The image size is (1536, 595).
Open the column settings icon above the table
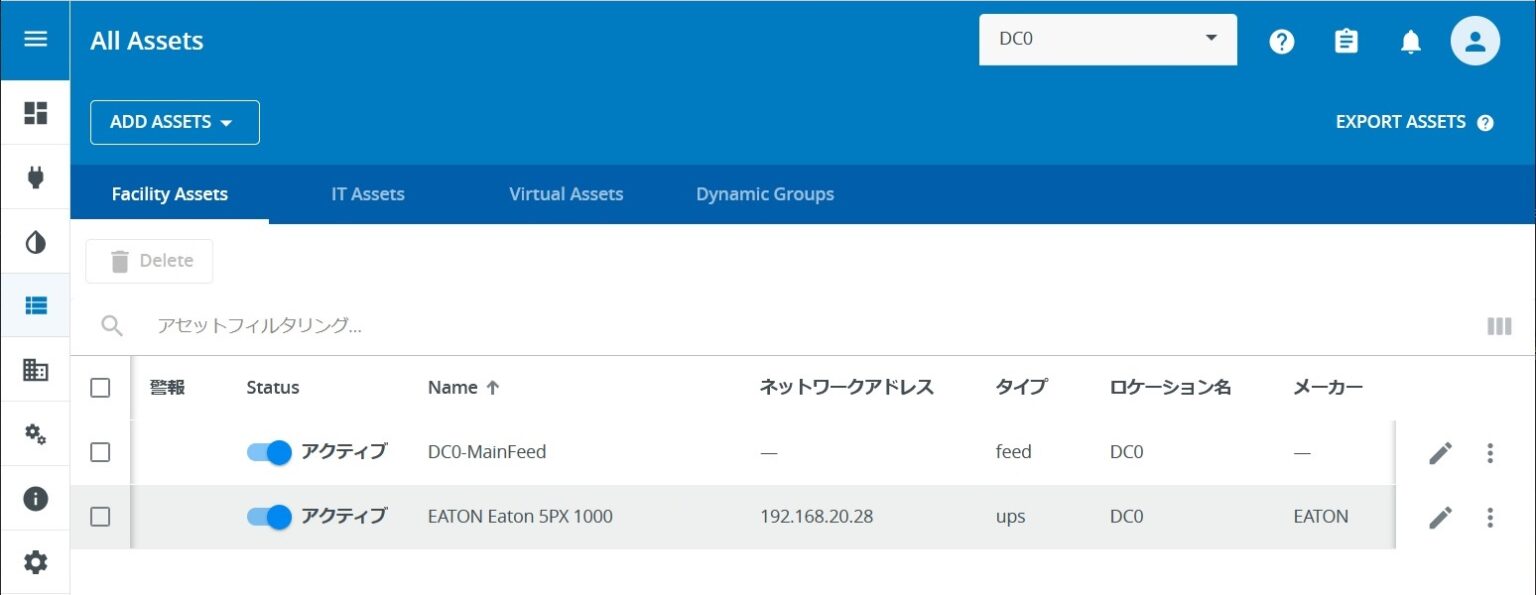[1499, 326]
